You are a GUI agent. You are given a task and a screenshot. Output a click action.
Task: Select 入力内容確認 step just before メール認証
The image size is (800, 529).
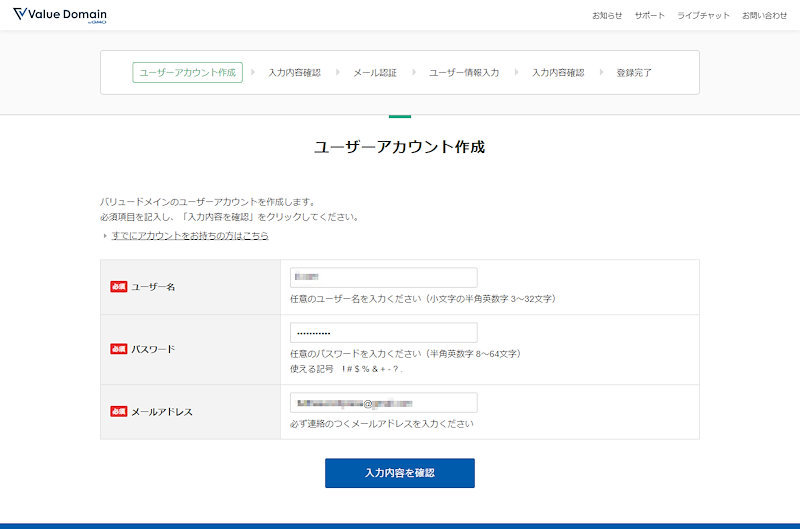[294, 73]
